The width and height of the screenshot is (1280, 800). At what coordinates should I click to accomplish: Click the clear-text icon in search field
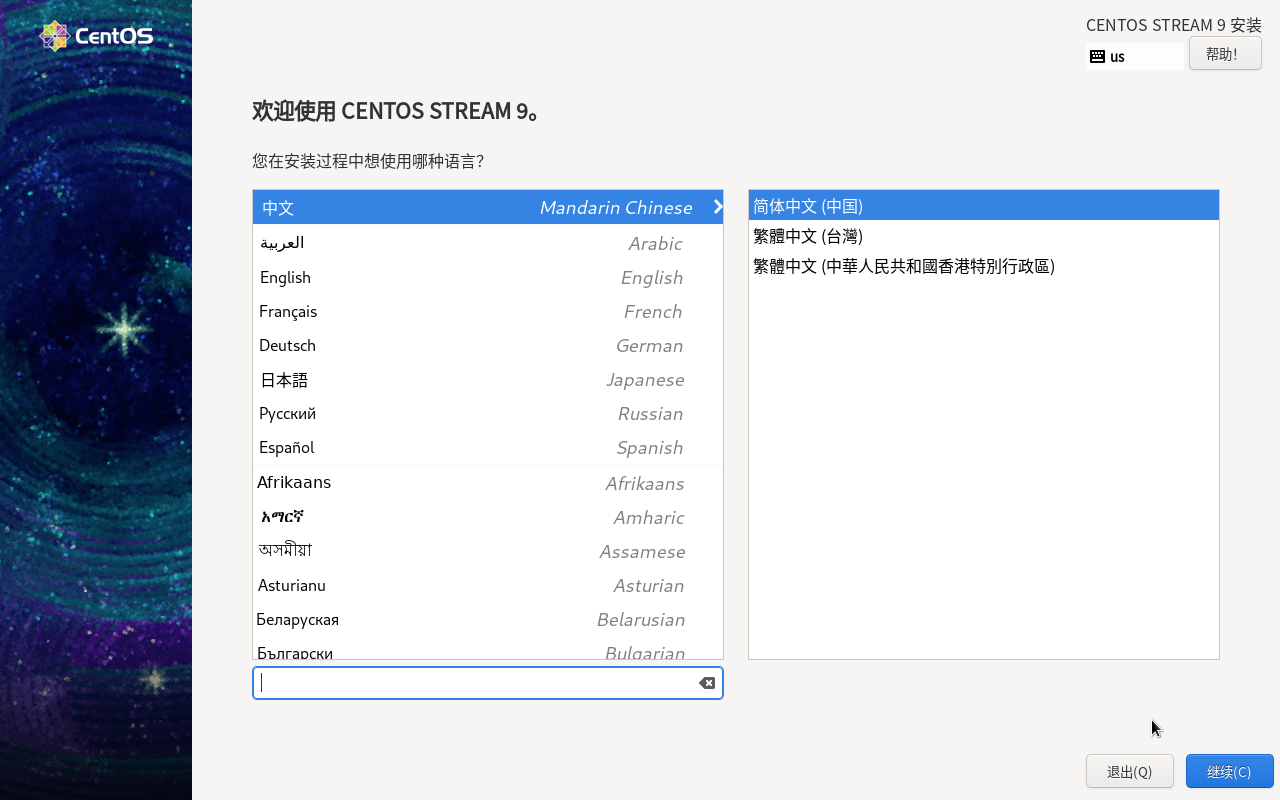pos(707,683)
